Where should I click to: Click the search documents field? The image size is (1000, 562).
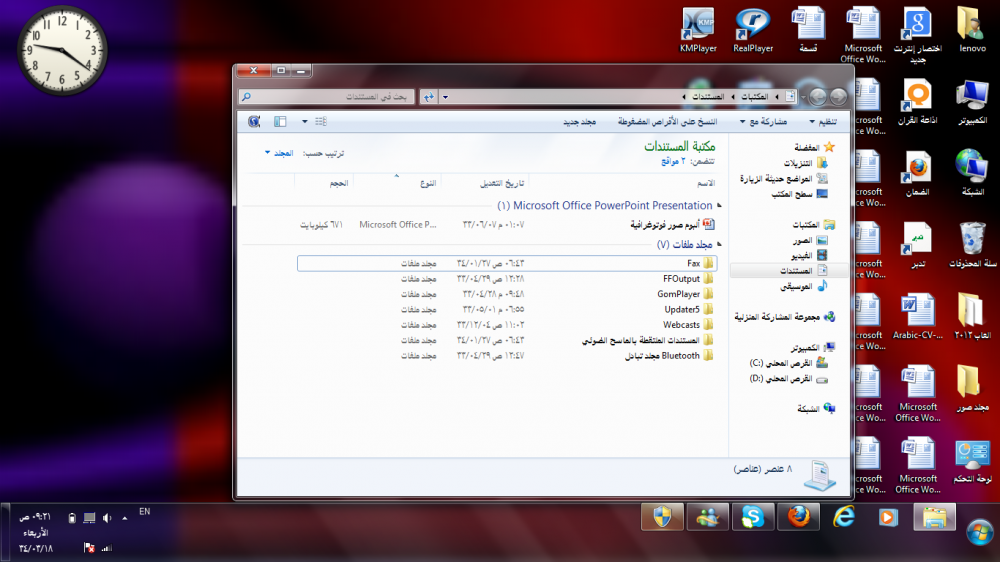coord(327,97)
